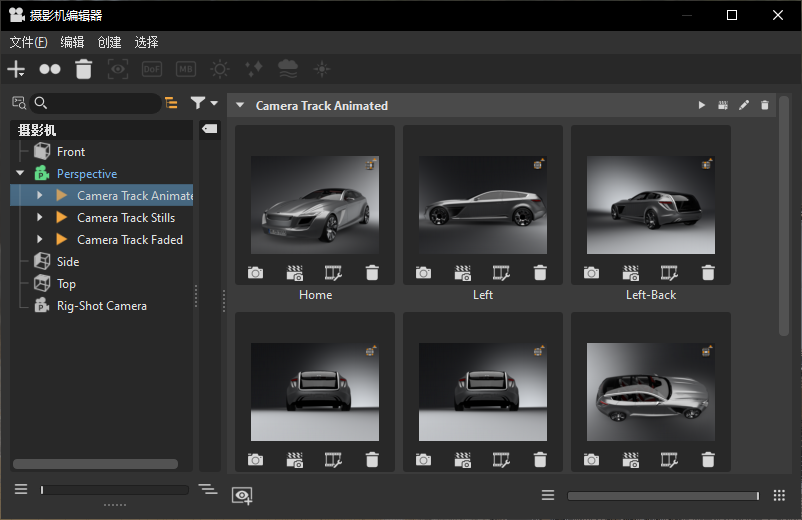Image resolution: width=802 pixels, height=520 pixels.
Task: Click the search field in camera tree
Action: pos(96,103)
